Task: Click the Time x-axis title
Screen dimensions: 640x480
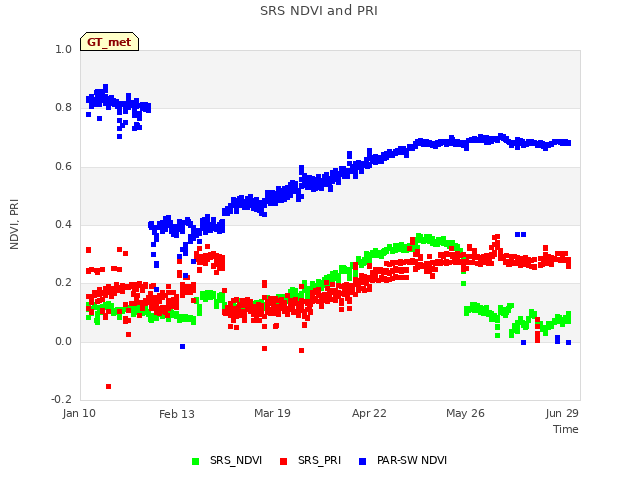Action: 566,429
